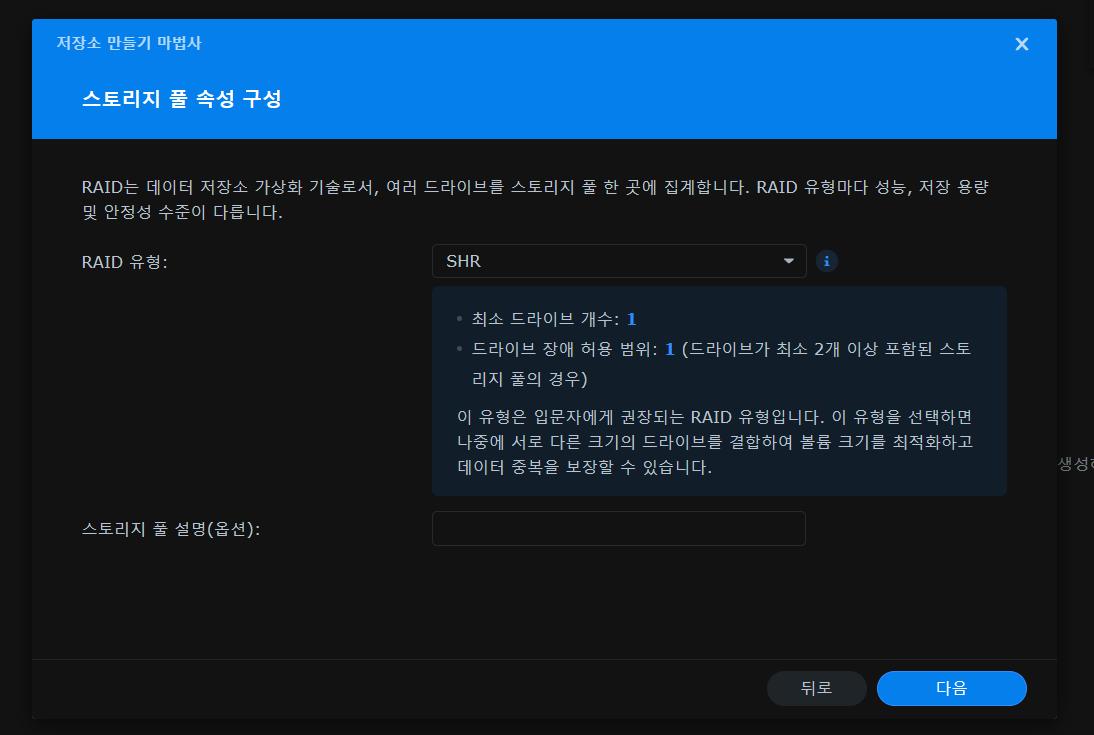
Task: Click the selected SHR text in dropdown
Action: click(x=464, y=262)
